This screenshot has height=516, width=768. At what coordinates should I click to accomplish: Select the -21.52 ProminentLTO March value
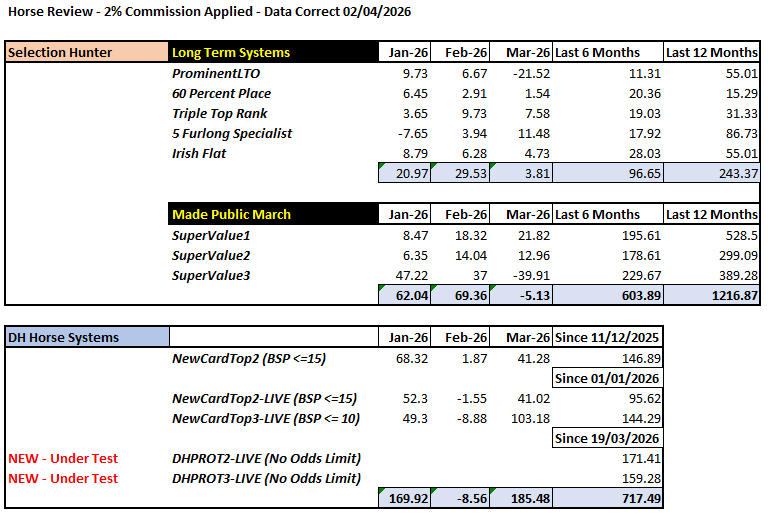pyautogui.click(x=527, y=74)
